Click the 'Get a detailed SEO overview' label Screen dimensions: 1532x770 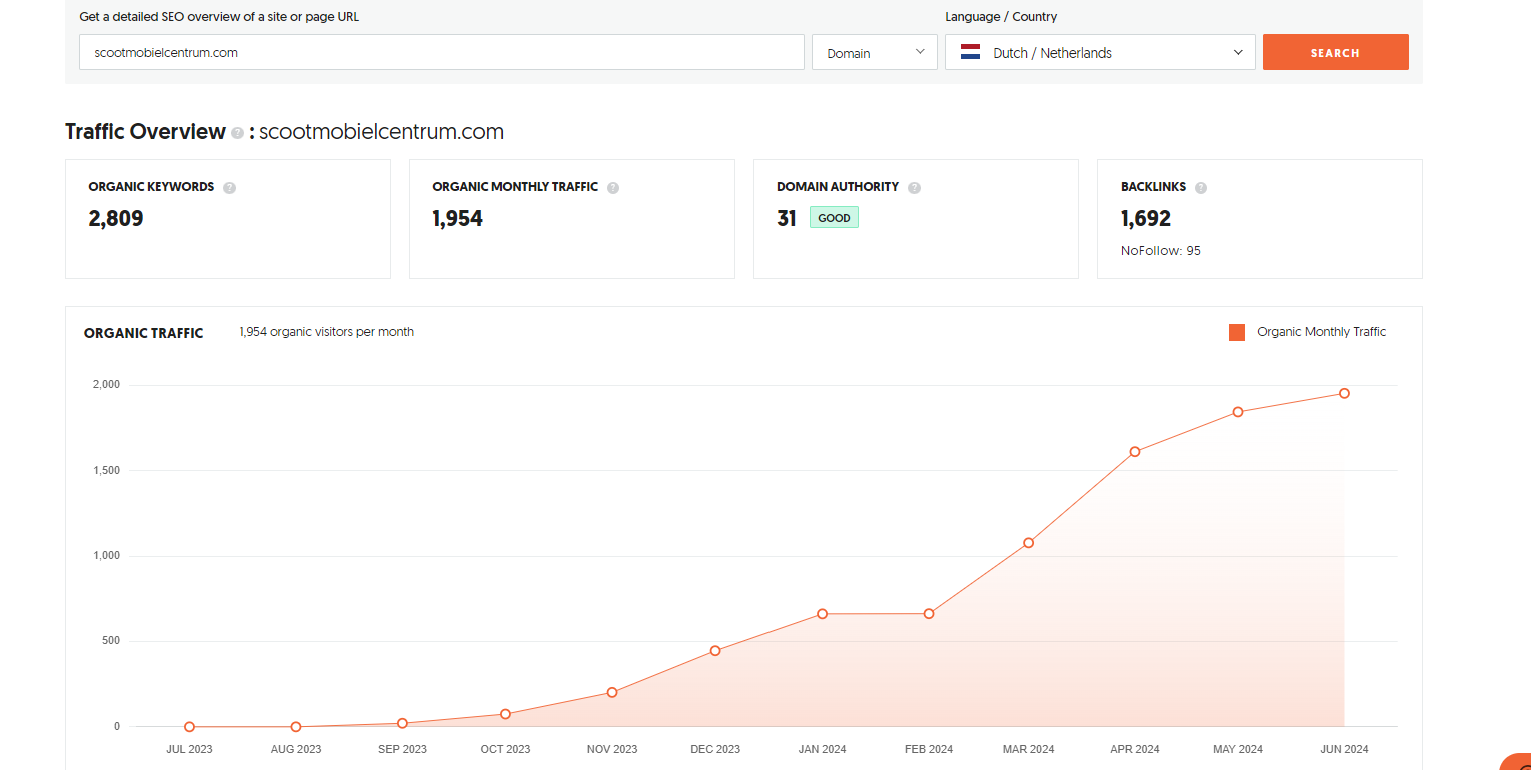(x=219, y=17)
